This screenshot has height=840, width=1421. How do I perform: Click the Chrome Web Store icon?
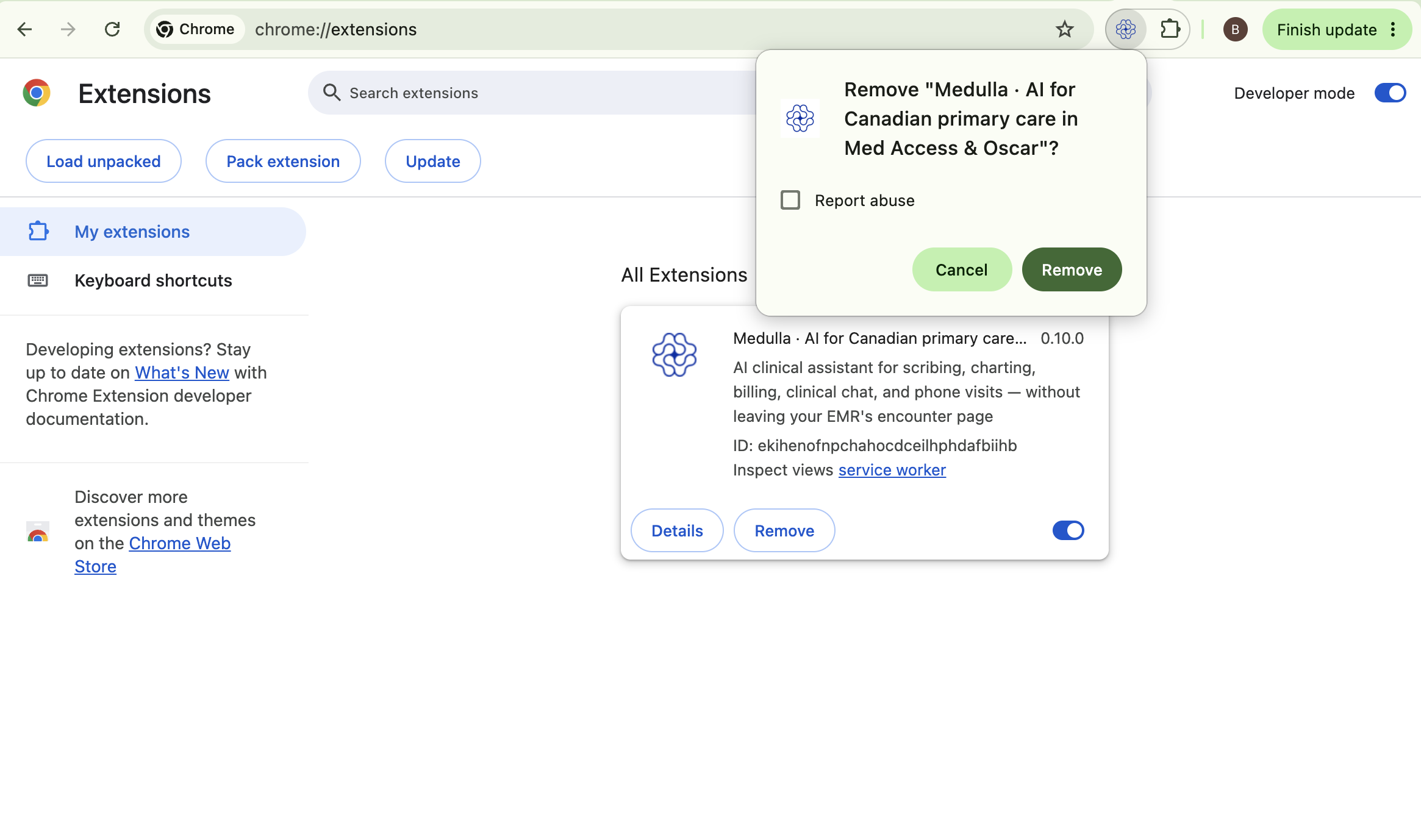click(x=38, y=532)
